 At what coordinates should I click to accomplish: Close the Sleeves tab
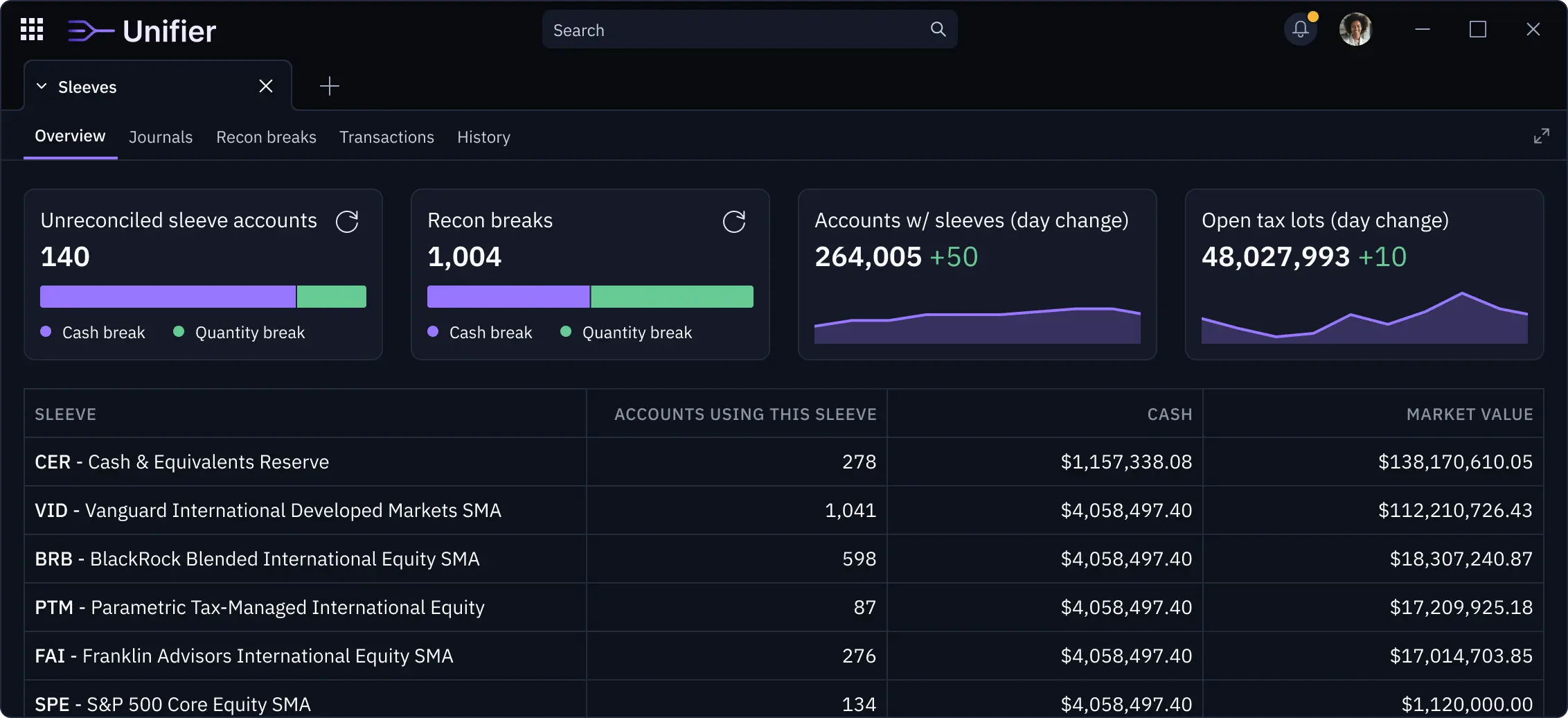click(266, 86)
